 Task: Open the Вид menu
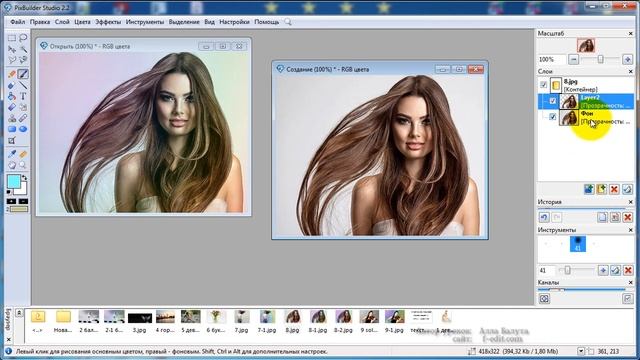click(209, 22)
